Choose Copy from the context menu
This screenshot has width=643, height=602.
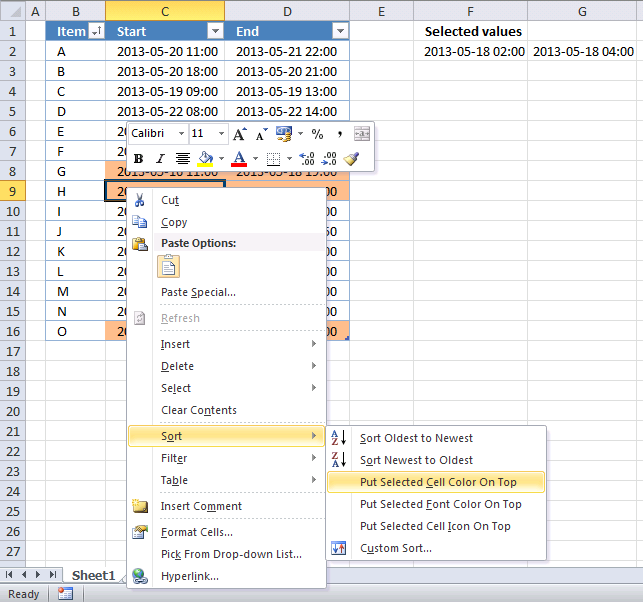[x=227, y=222]
